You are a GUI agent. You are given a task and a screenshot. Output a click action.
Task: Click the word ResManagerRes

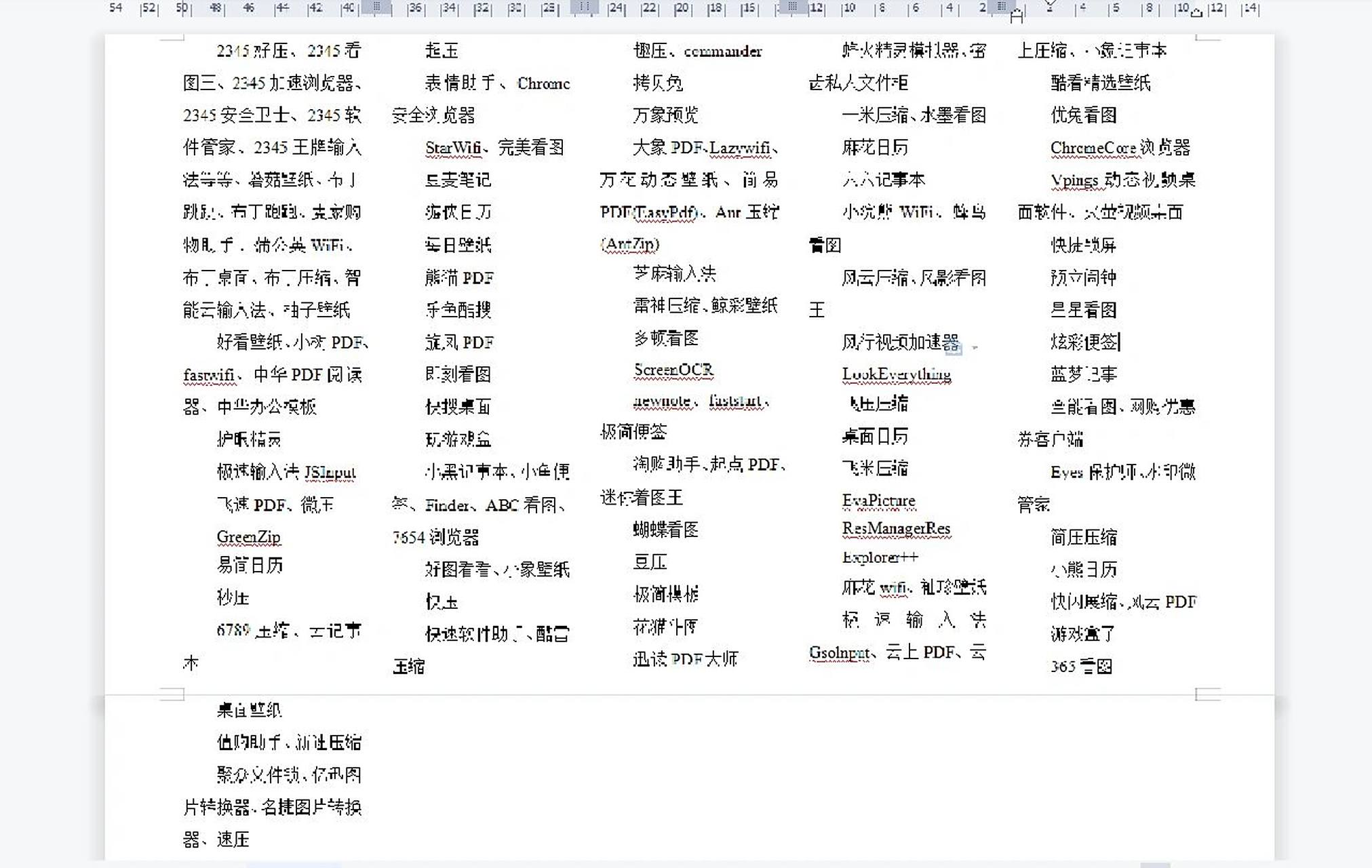[x=897, y=529]
